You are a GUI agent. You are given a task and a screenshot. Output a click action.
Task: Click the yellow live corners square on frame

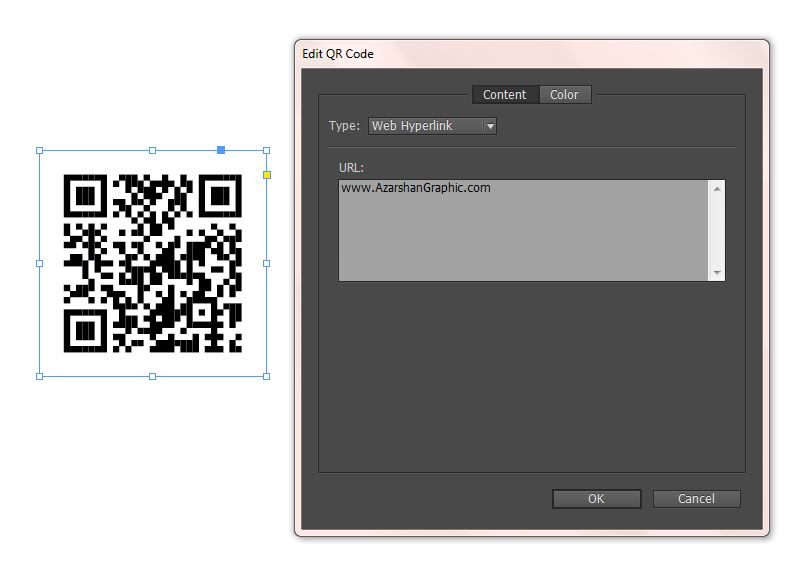[x=266, y=175]
